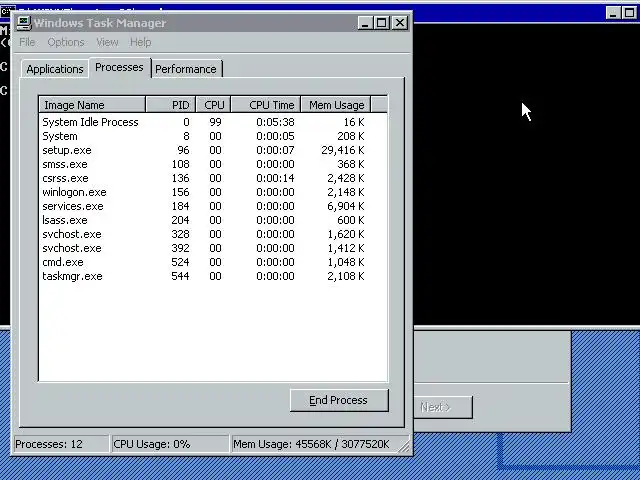Switch to the Applications tab
640x480 pixels.
pyautogui.click(x=55, y=69)
